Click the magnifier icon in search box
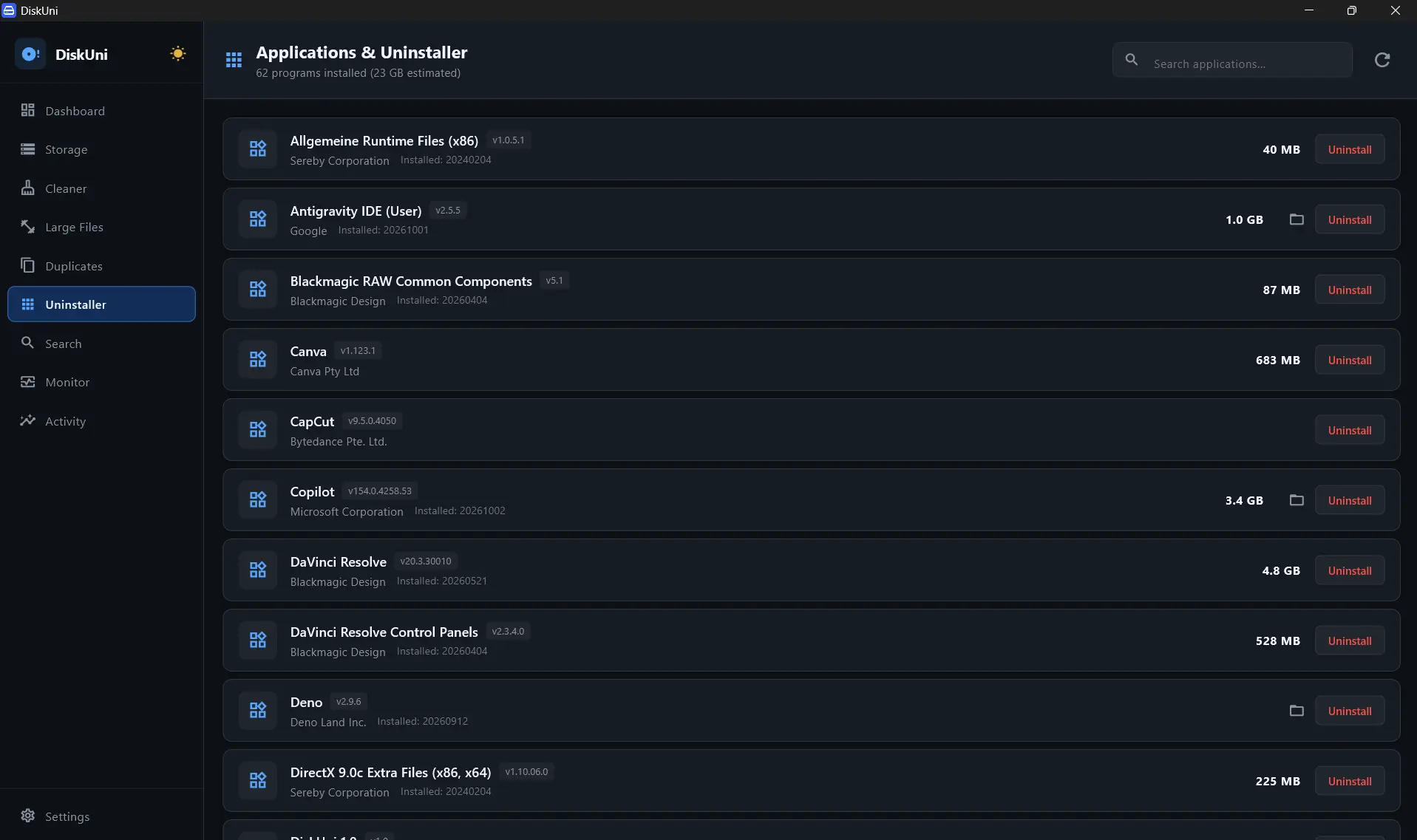 click(1132, 59)
